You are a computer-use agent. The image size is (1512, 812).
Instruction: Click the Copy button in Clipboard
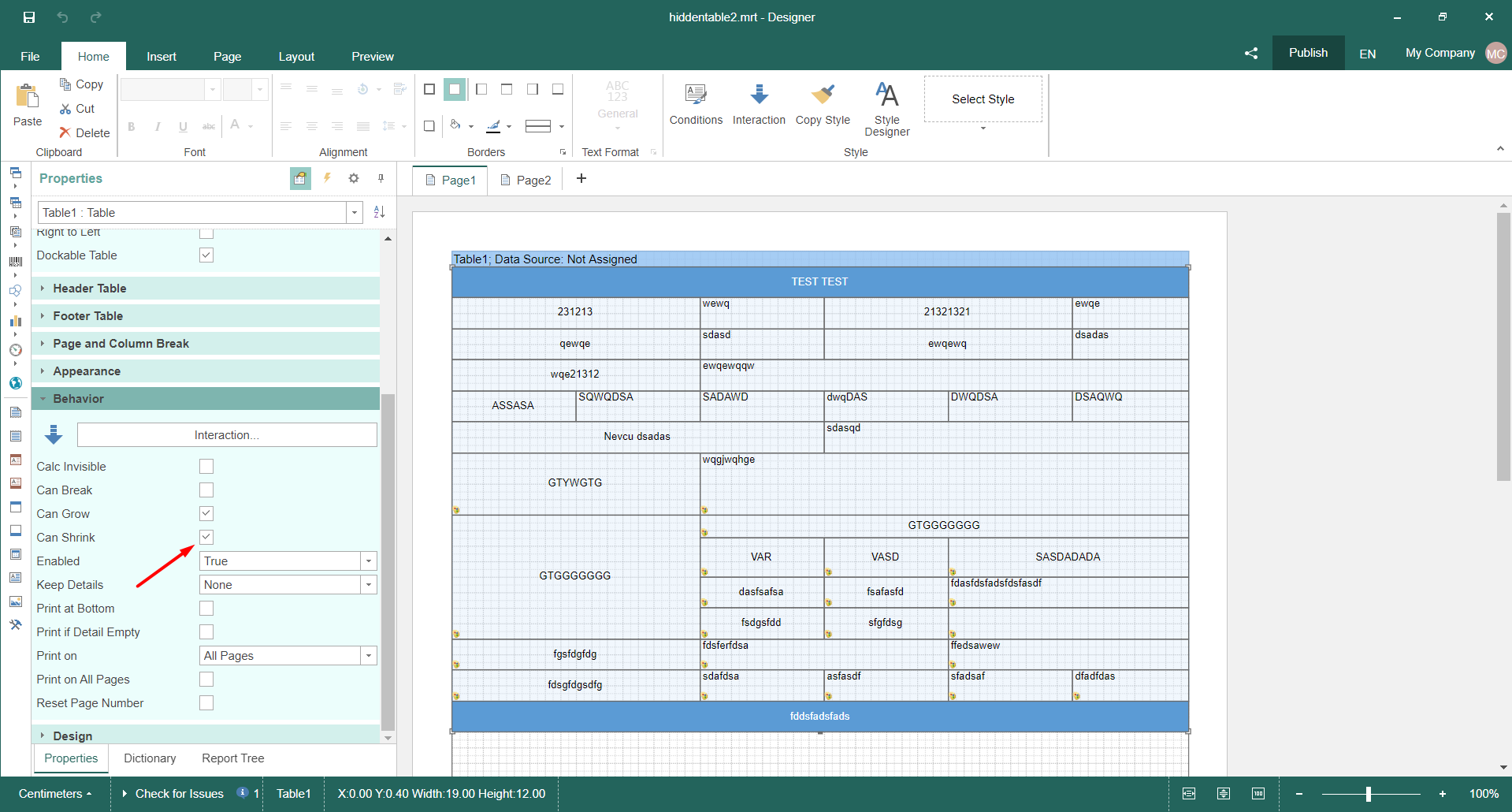81,84
